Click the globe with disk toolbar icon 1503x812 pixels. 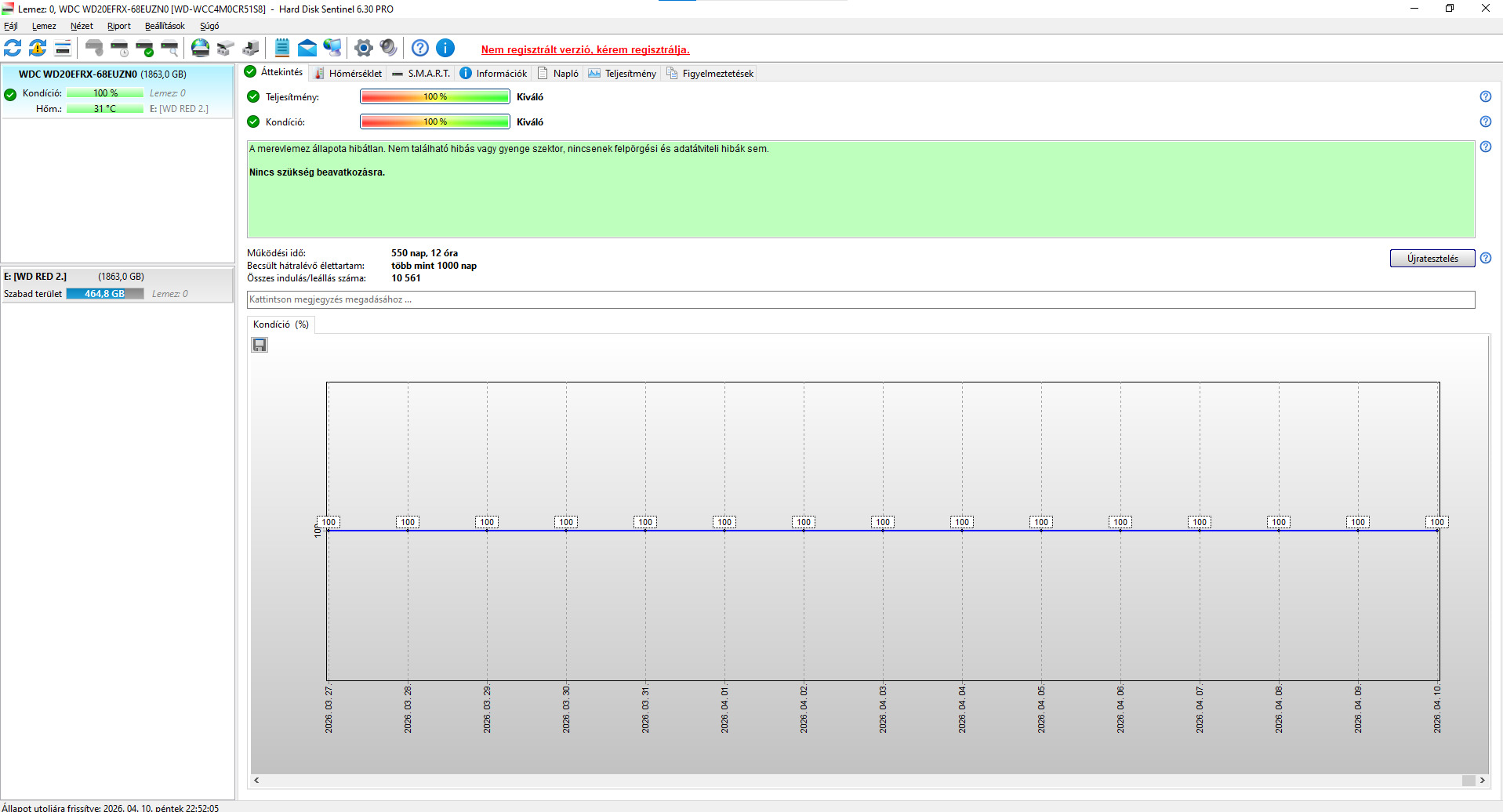coord(201,48)
